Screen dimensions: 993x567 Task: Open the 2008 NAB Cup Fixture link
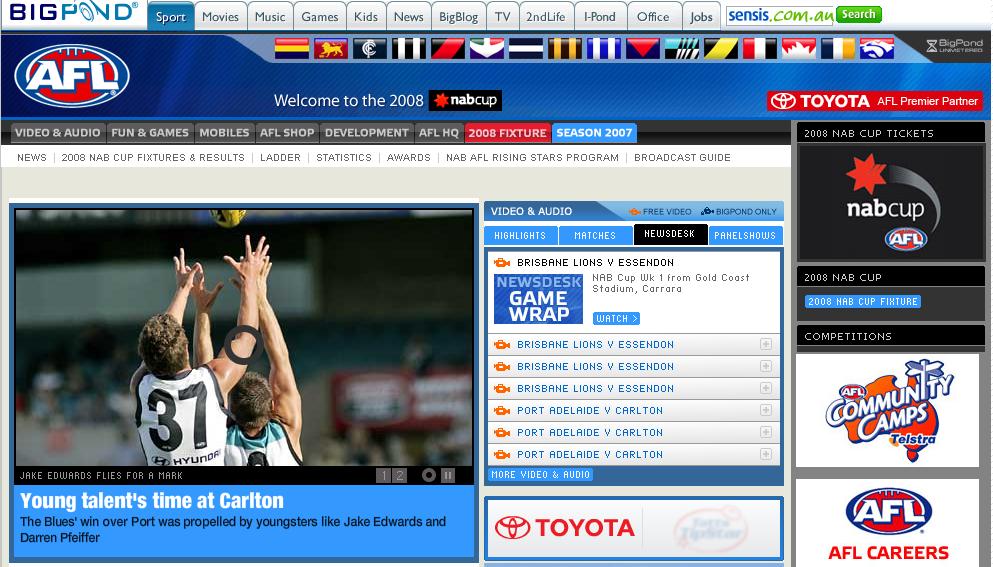coord(863,302)
